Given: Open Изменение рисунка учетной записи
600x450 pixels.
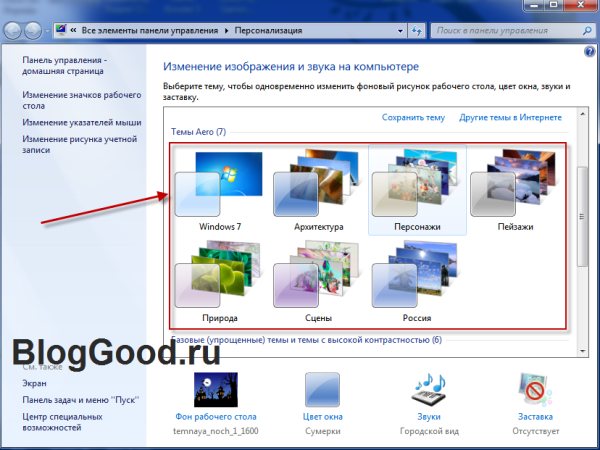Looking at the screenshot, I should [x=79, y=144].
